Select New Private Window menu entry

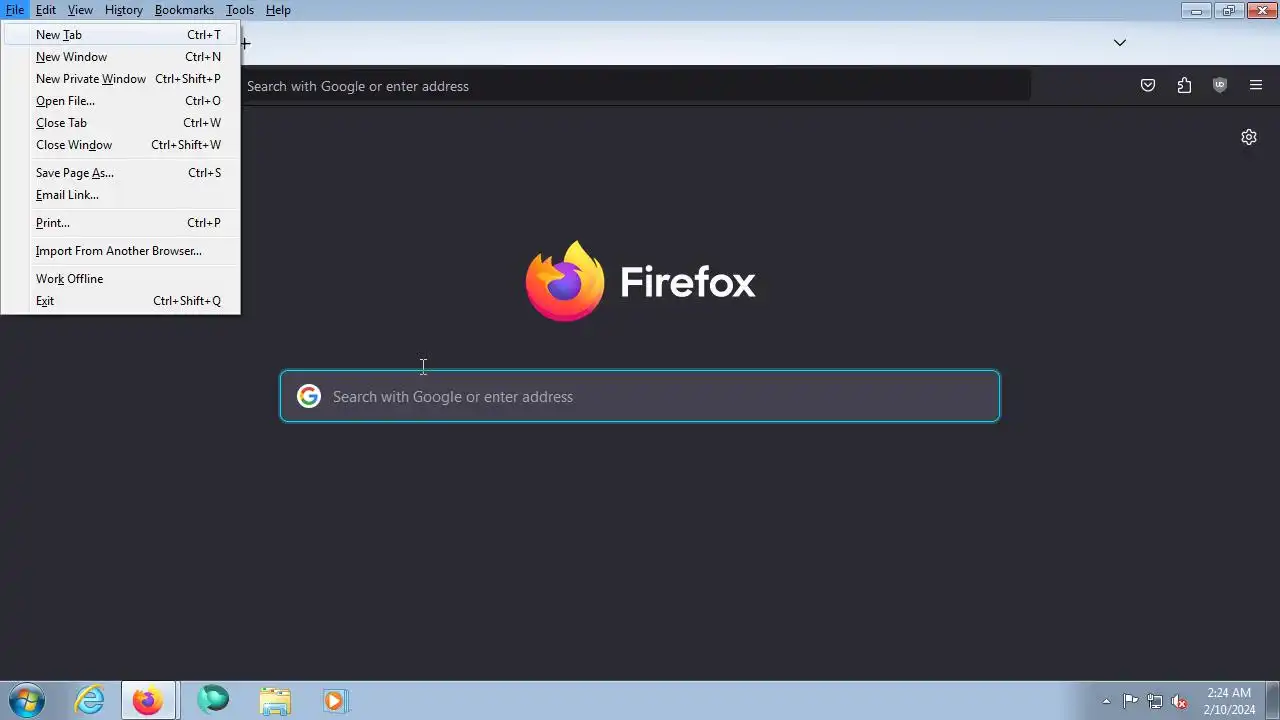click(120, 79)
